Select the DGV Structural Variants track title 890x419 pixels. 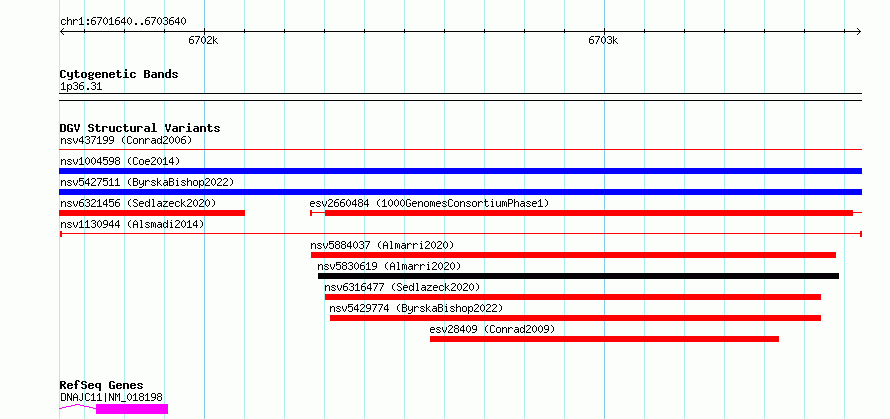140,128
